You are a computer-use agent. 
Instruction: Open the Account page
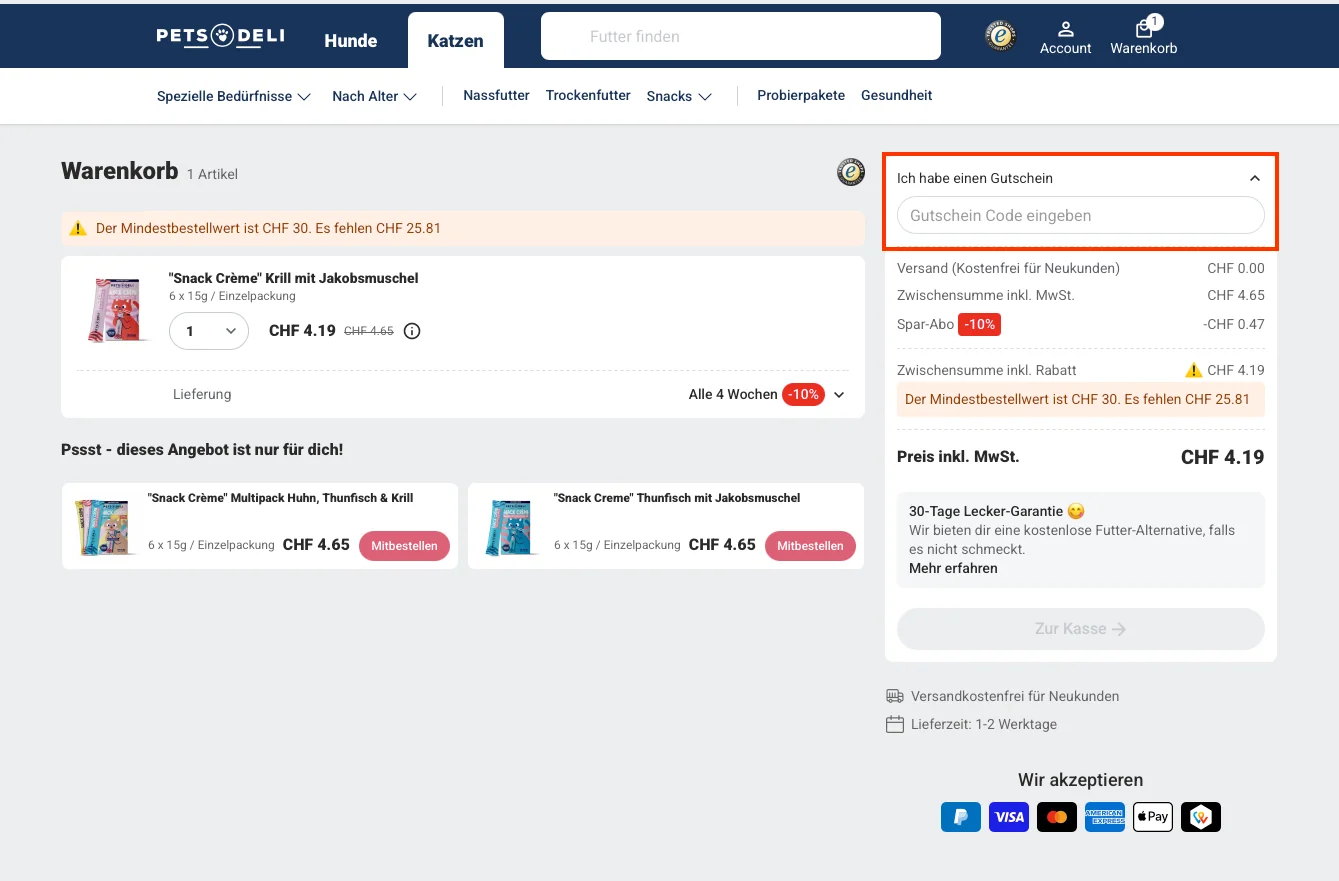click(1065, 37)
